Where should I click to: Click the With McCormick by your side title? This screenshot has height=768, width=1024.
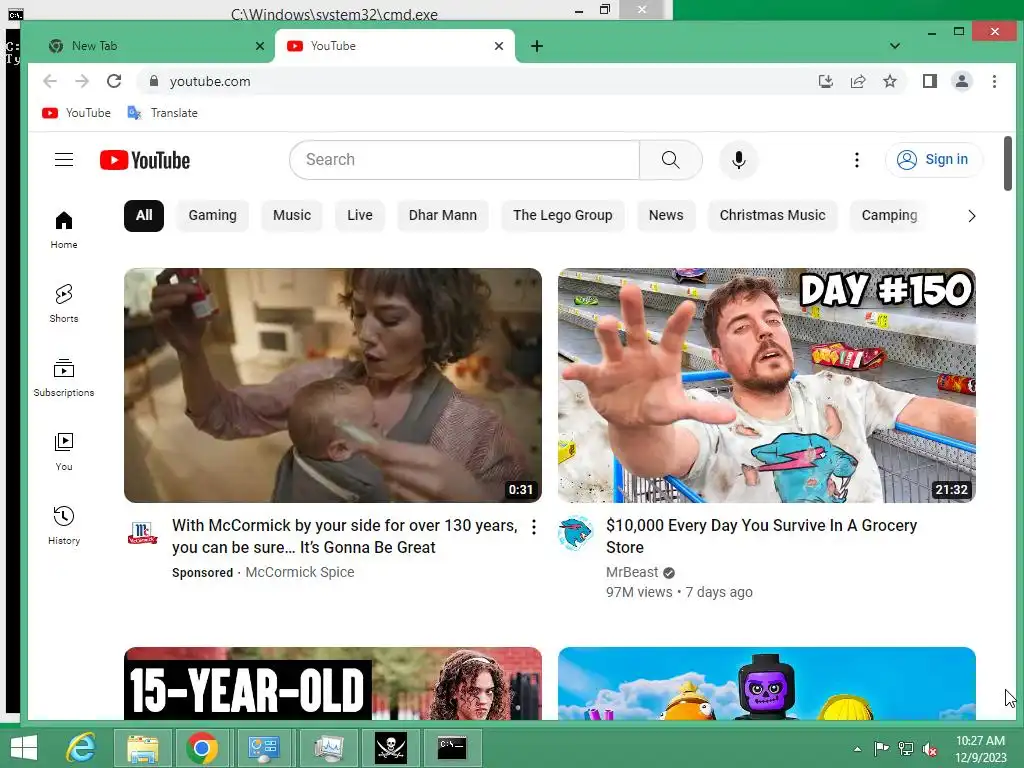pyautogui.click(x=345, y=536)
